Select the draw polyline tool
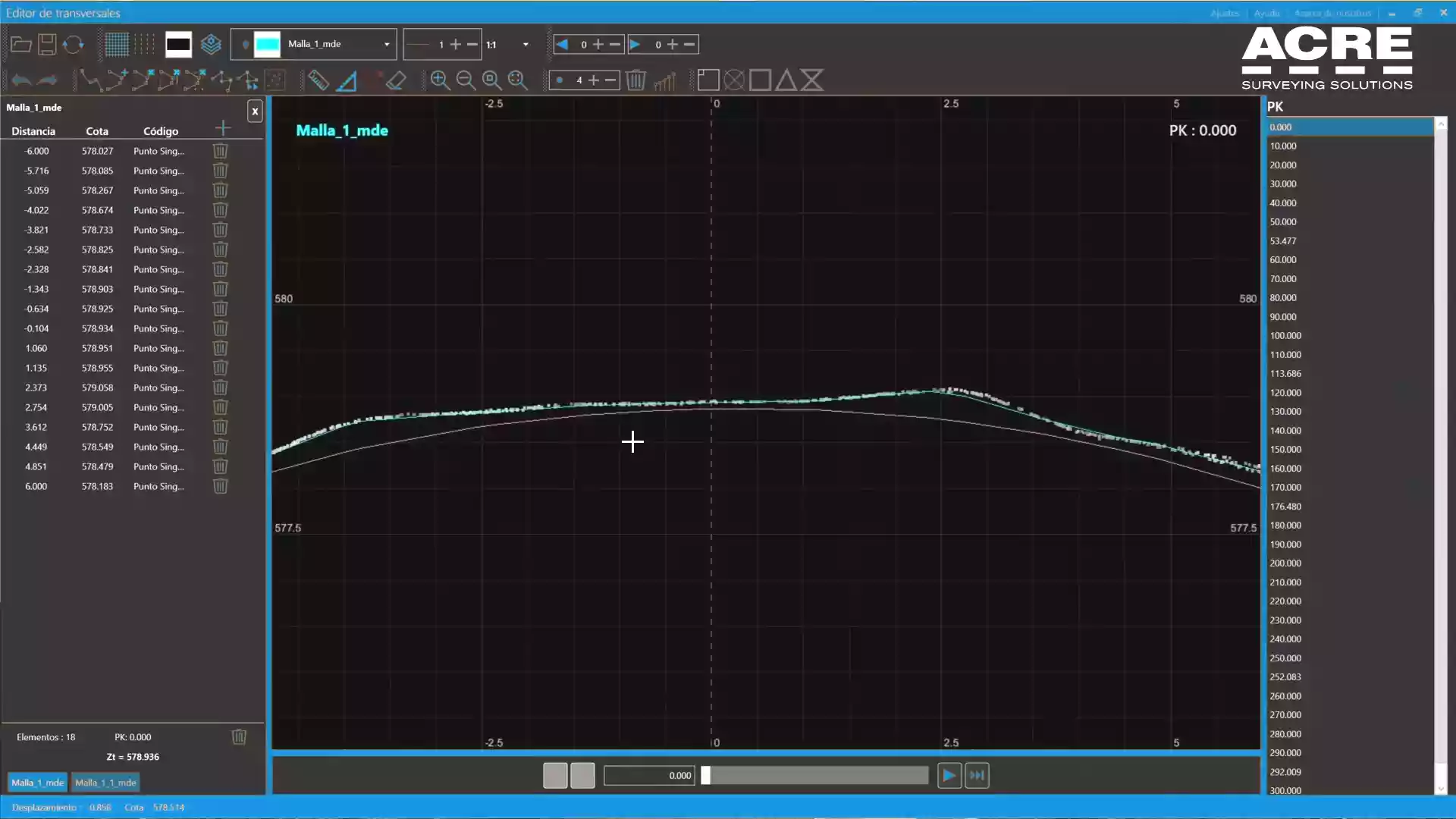Screen dimensions: 1456x819 pyautogui.click(x=89, y=80)
